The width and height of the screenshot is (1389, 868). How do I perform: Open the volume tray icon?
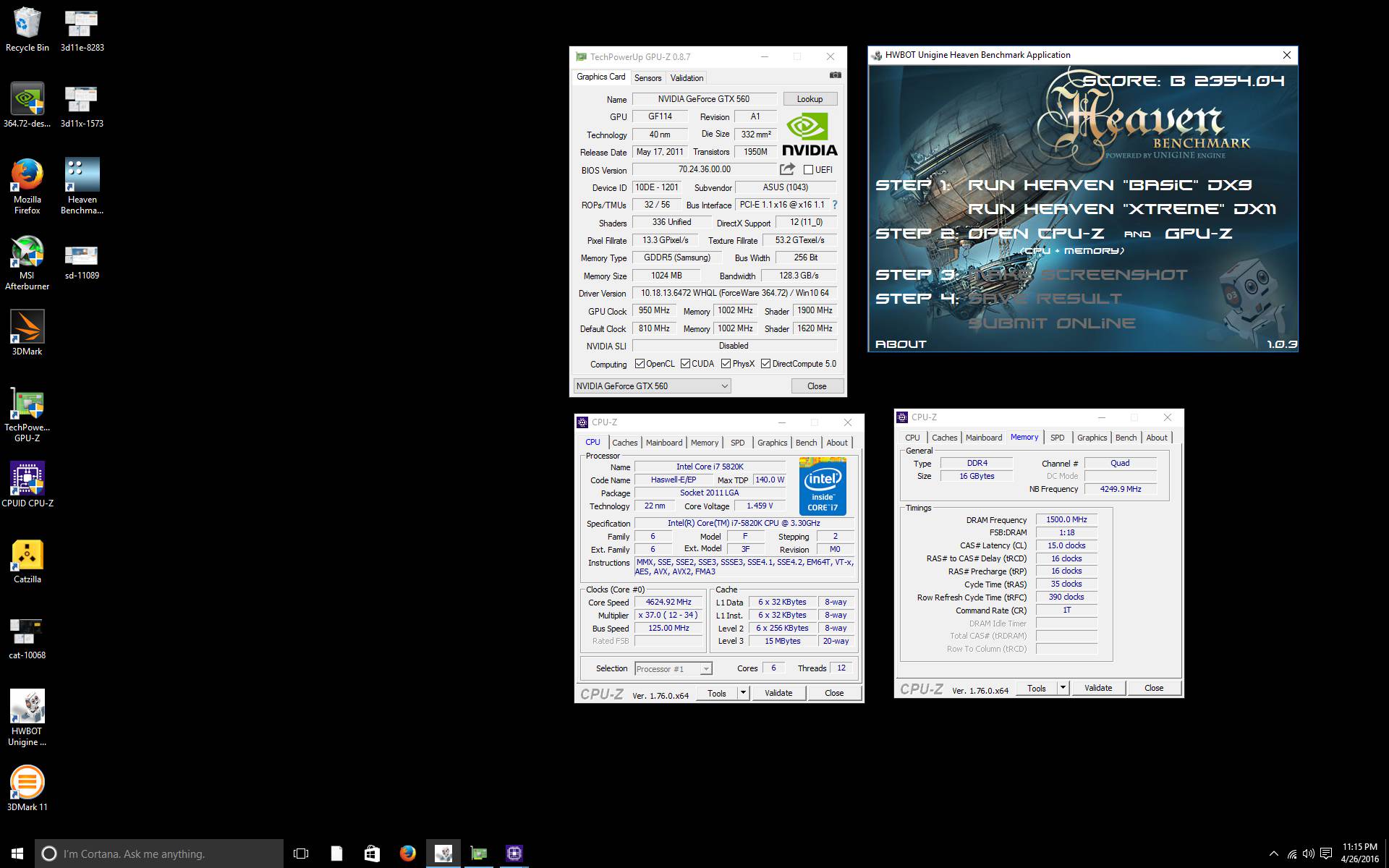pyautogui.click(x=1308, y=854)
